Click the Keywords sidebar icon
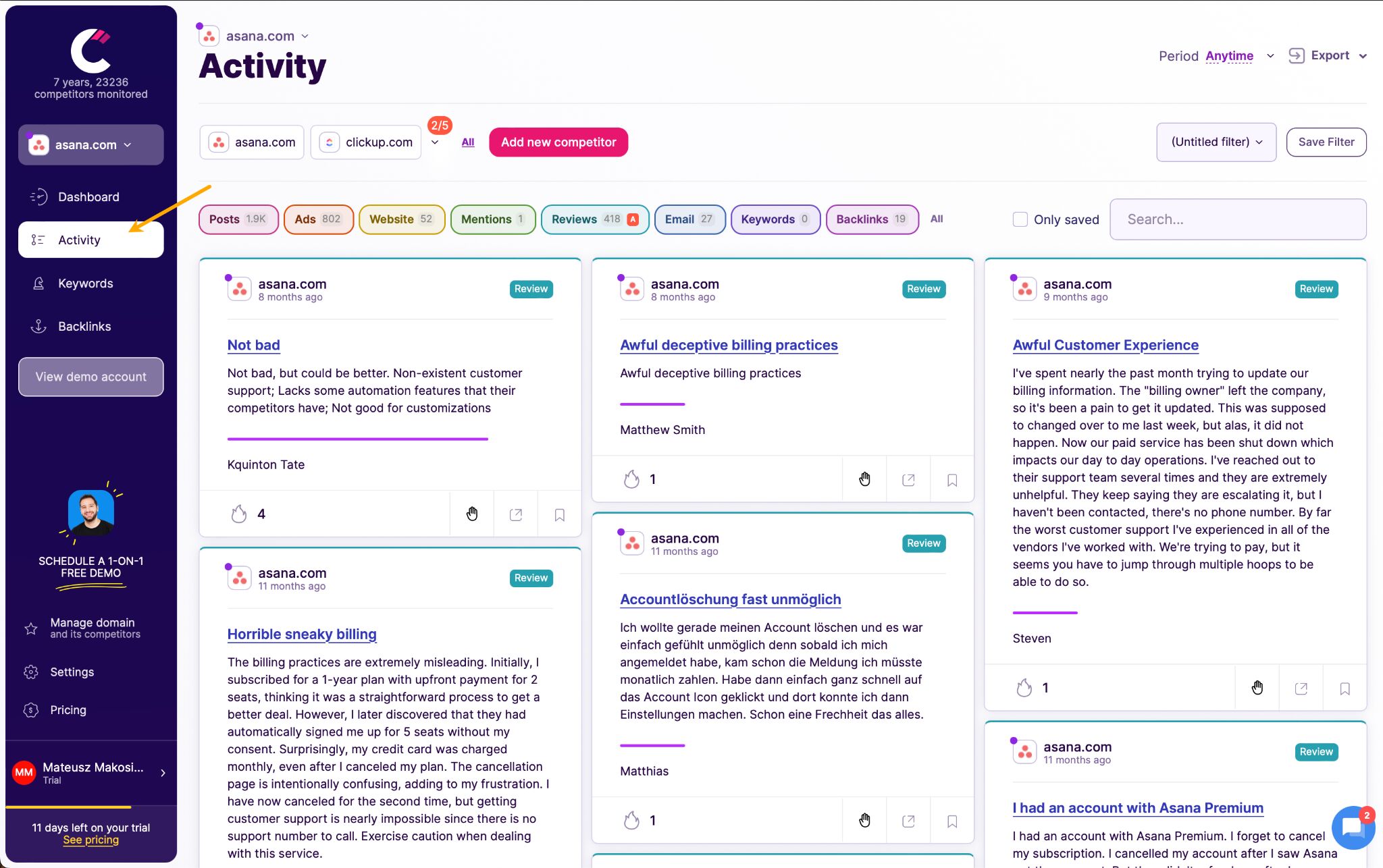 pos(38,283)
